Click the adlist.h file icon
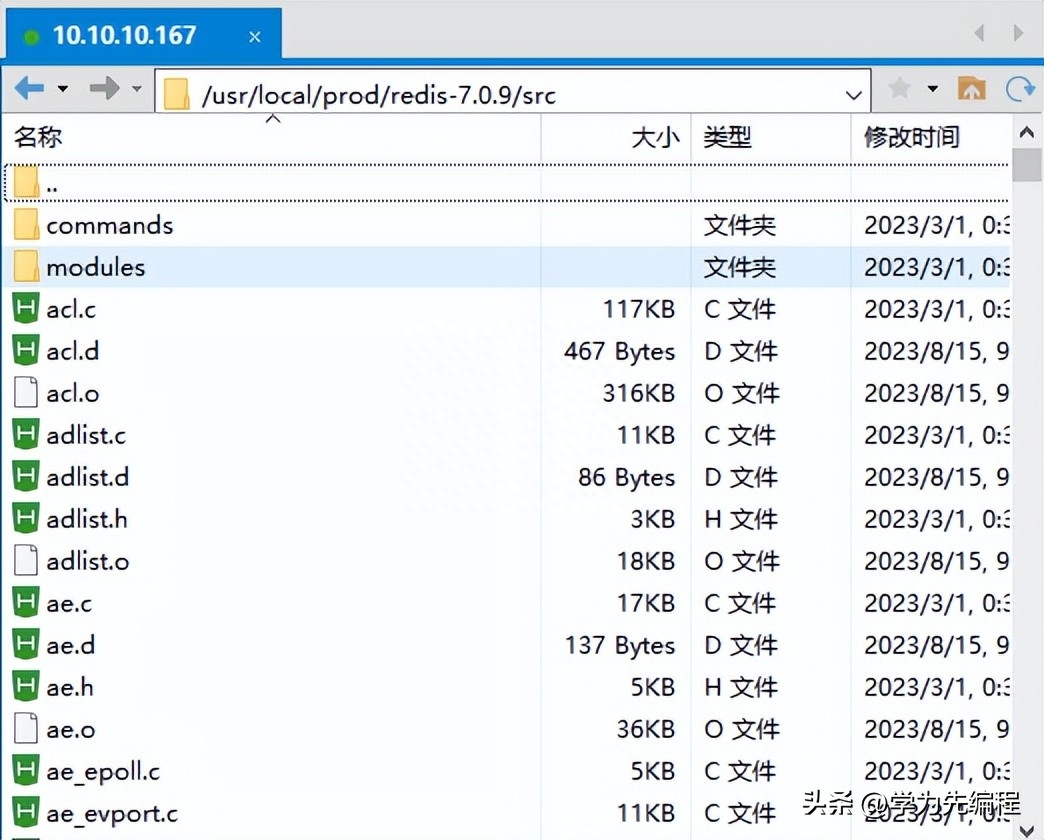Image resolution: width=1044 pixels, height=840 pixels. 26,518
